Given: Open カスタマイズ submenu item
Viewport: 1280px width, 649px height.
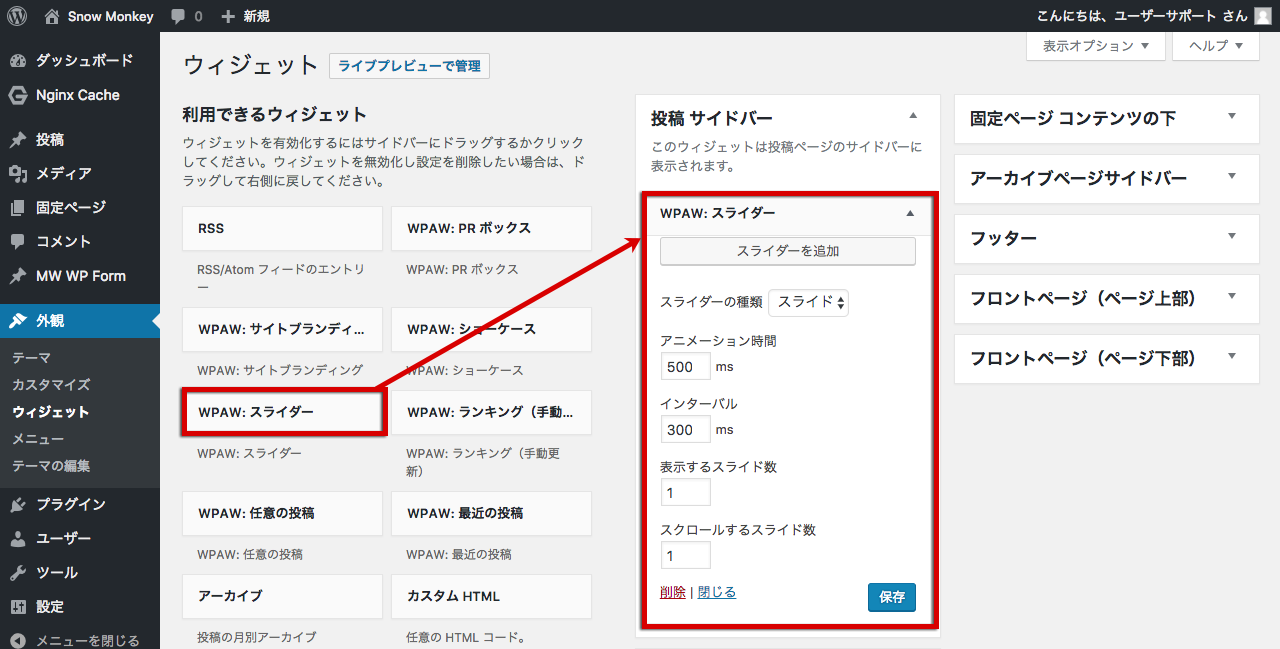Looking at the screenshot, I should point(51,385).
